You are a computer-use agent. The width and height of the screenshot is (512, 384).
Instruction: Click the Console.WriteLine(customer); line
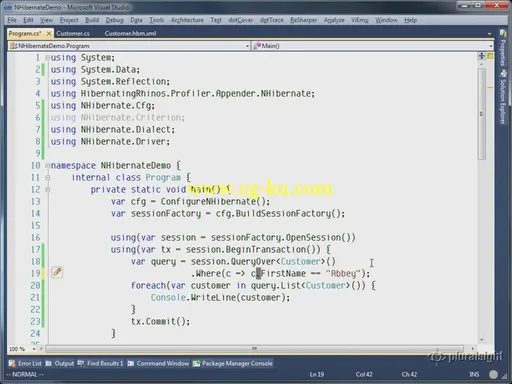point(220,297)
